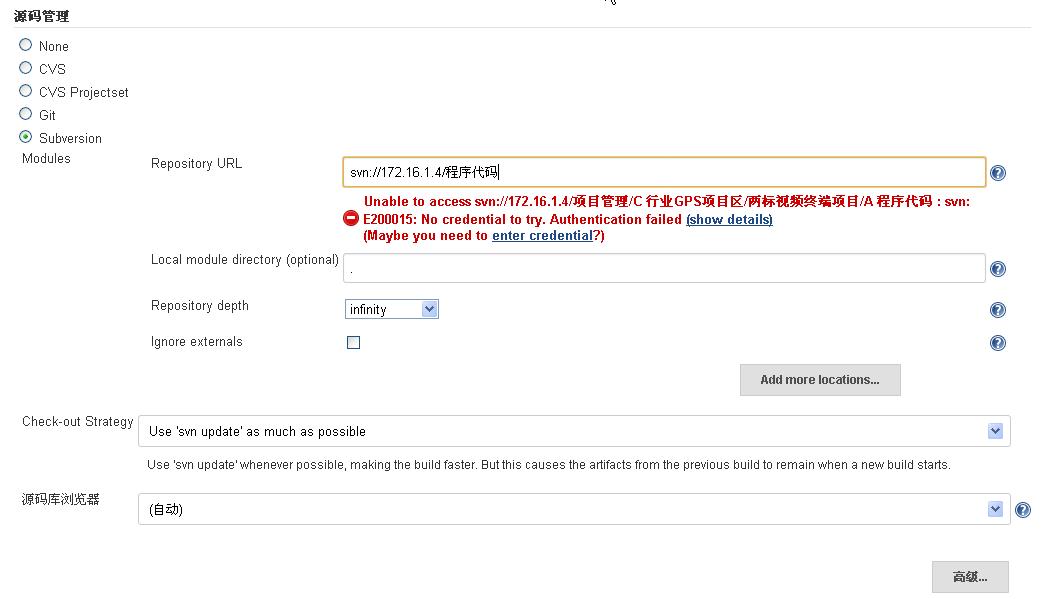Select the CVS Projectset option

(x=26, y=91)
